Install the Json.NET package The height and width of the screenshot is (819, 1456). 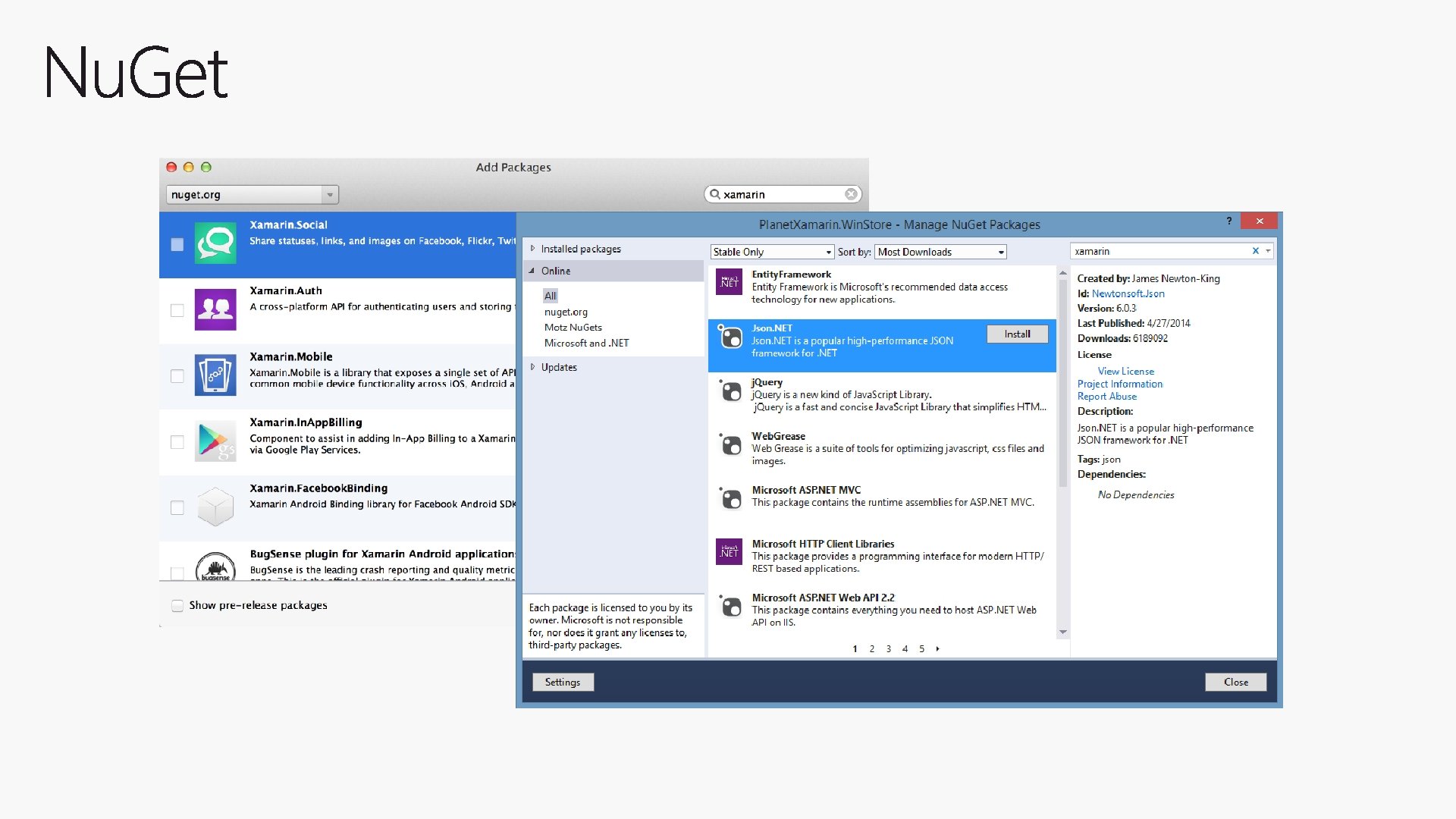1017,334
